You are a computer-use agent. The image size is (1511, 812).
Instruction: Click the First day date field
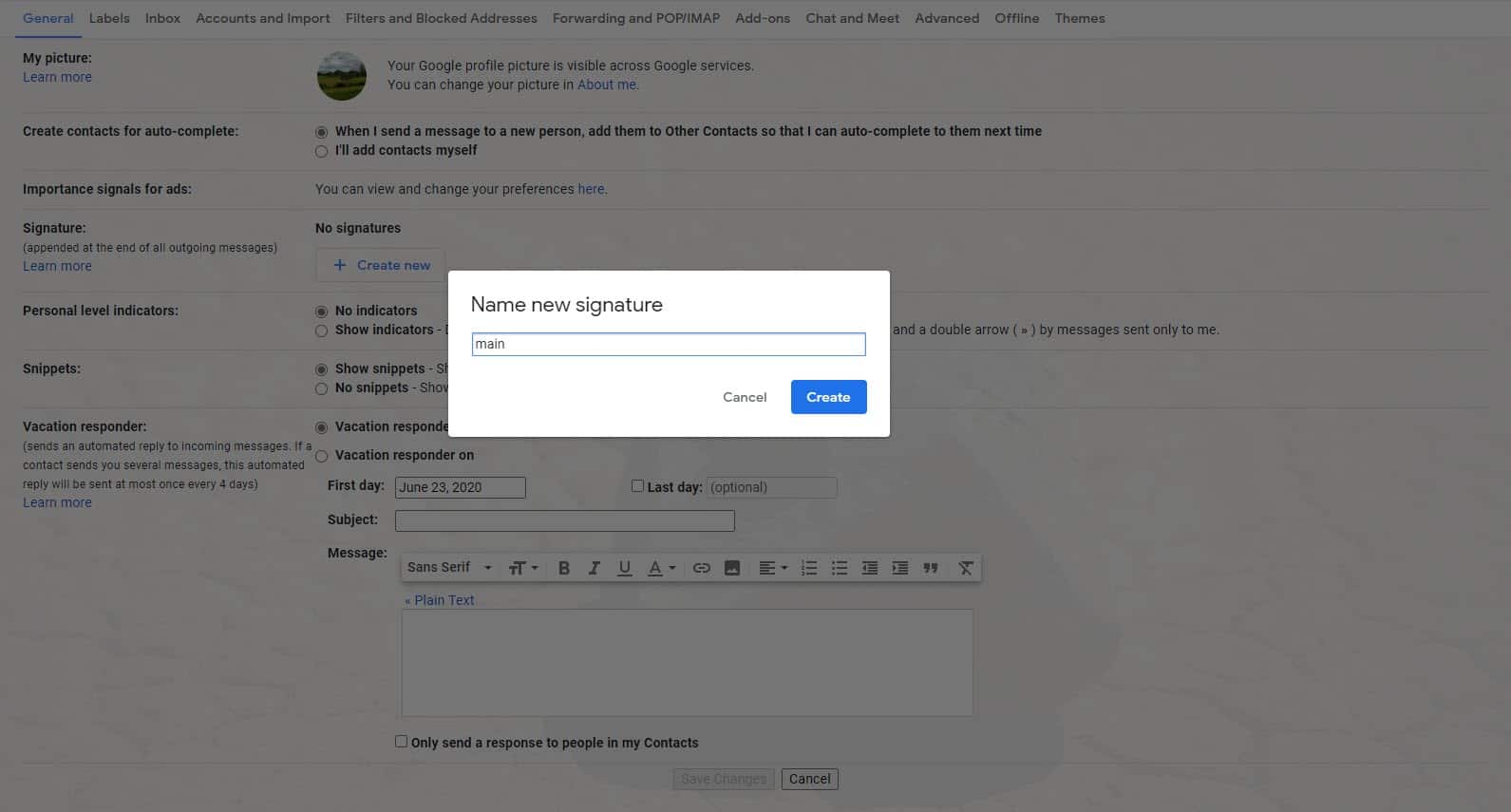pyautogui.click(x=461, y=487)
